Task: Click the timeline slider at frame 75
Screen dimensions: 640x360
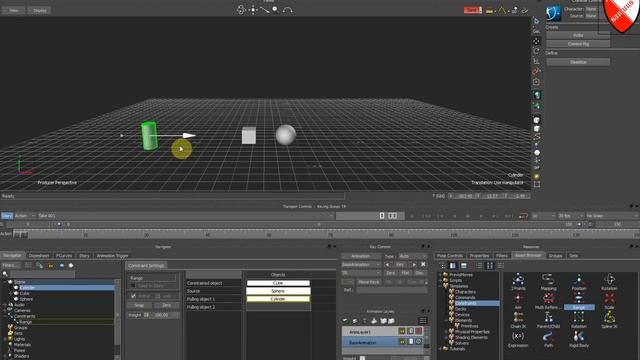Action: tap(330, 234)
